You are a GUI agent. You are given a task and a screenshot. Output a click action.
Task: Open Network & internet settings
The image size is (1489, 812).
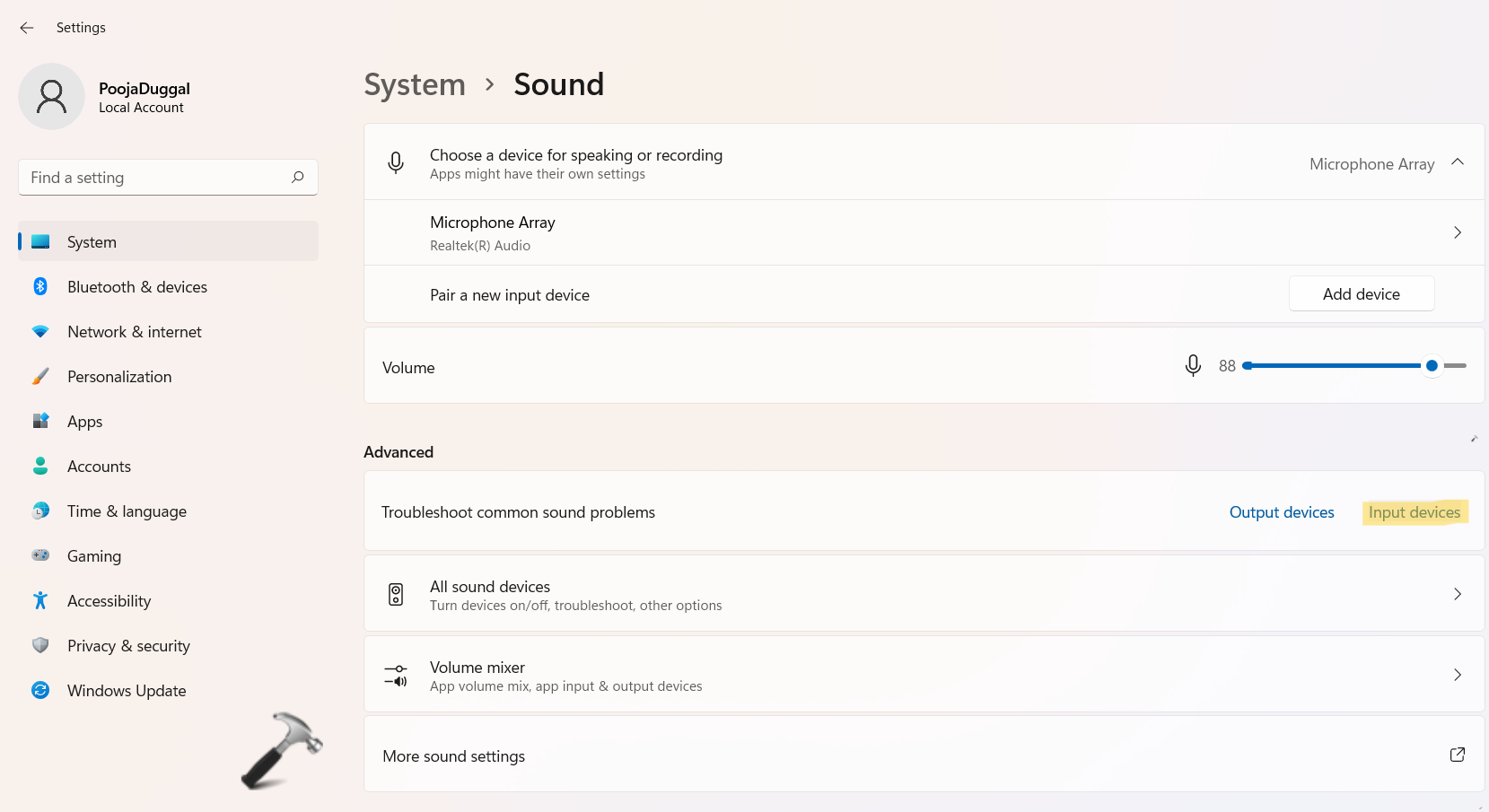(135, 332)
